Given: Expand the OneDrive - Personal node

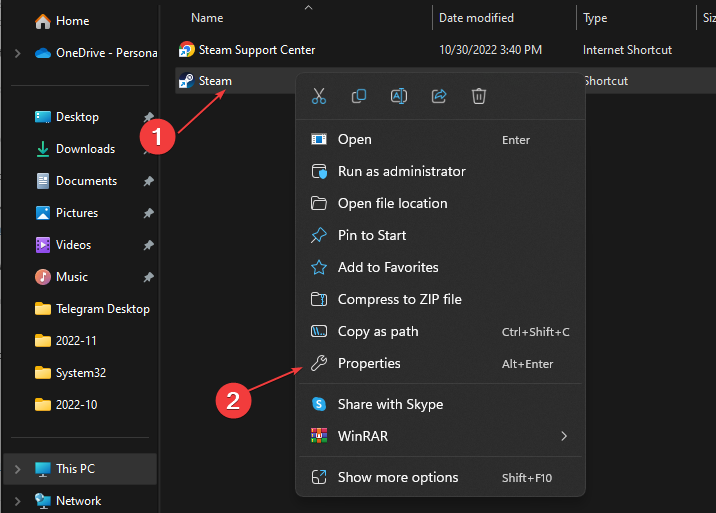Looking at the screenshot, I should (17, 53).
